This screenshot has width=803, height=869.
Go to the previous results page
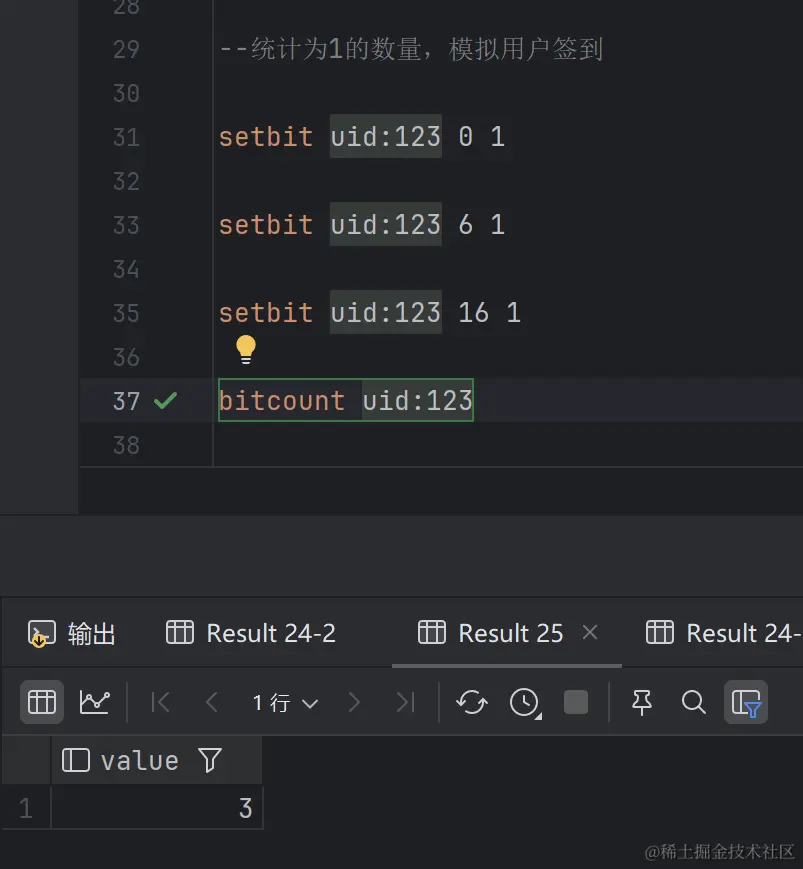pyautogui.click(x=211, y=703)
